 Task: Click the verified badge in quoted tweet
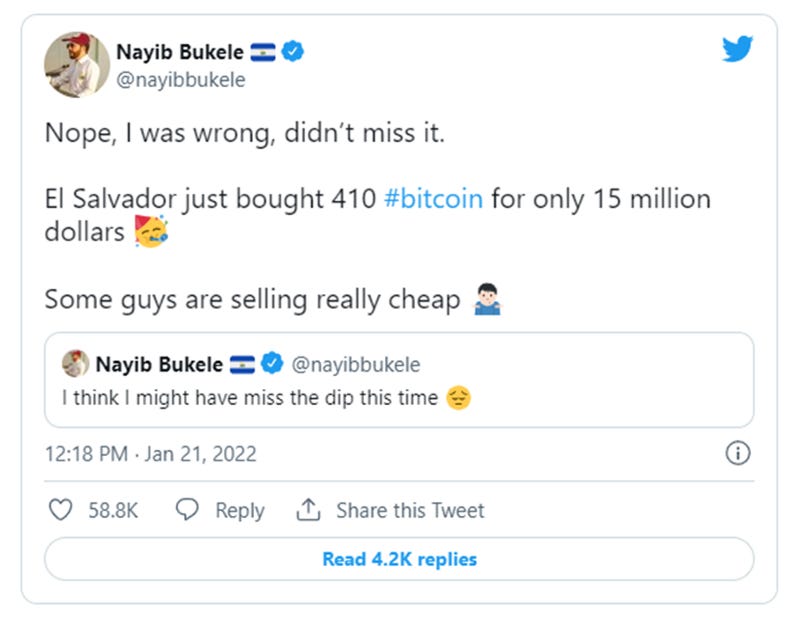272,364
